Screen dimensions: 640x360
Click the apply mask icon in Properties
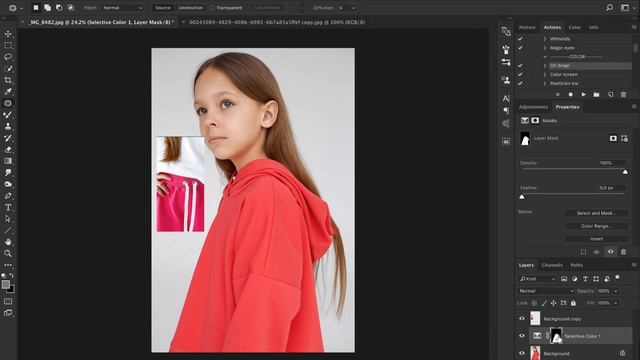(596, 252)
